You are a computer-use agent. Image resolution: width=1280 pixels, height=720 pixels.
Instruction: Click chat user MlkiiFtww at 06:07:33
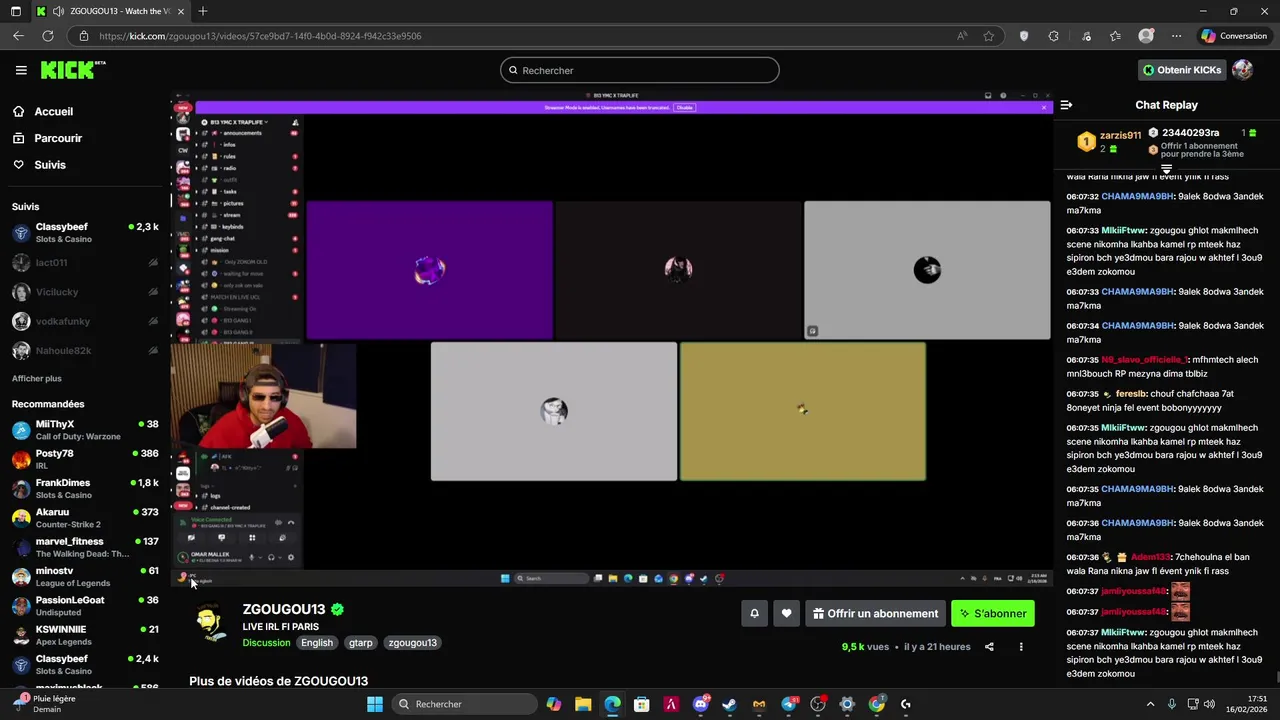click(1123, 231)
